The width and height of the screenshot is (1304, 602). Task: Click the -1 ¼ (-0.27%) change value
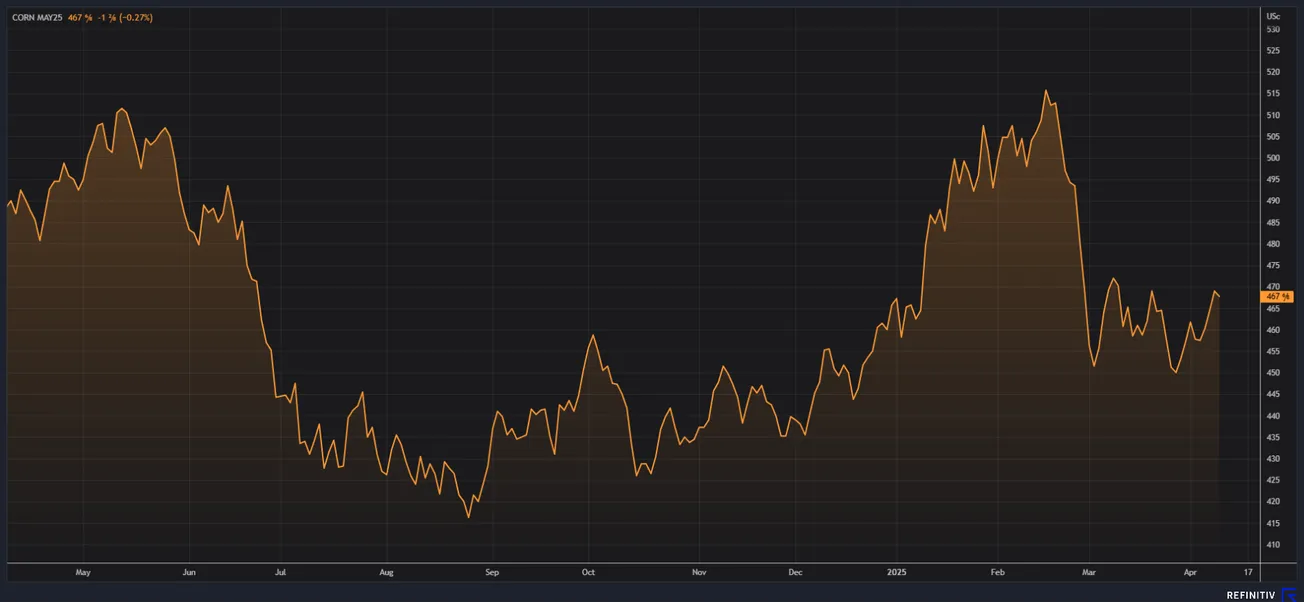[125, 18]
